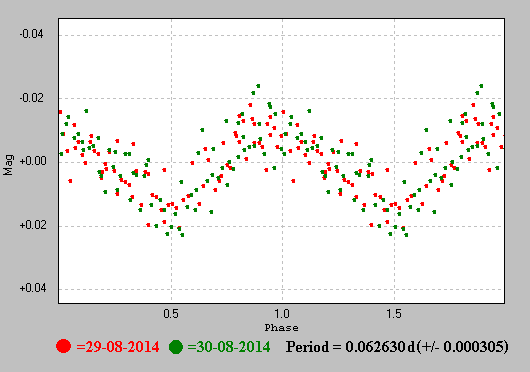The height and width of the screenshot is (372, 530).
Task: Click the +0.02 magnitude tick label
Action: pos(33,225)
